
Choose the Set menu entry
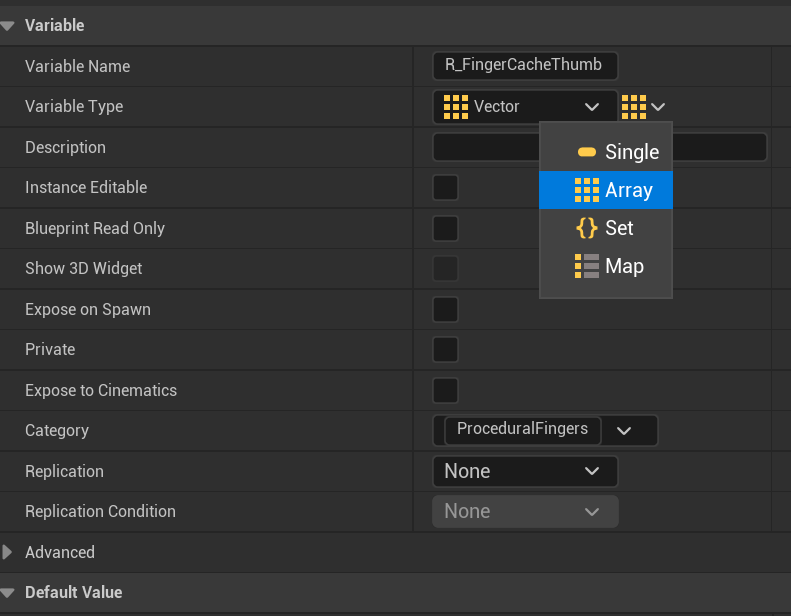tap(619, 228)
